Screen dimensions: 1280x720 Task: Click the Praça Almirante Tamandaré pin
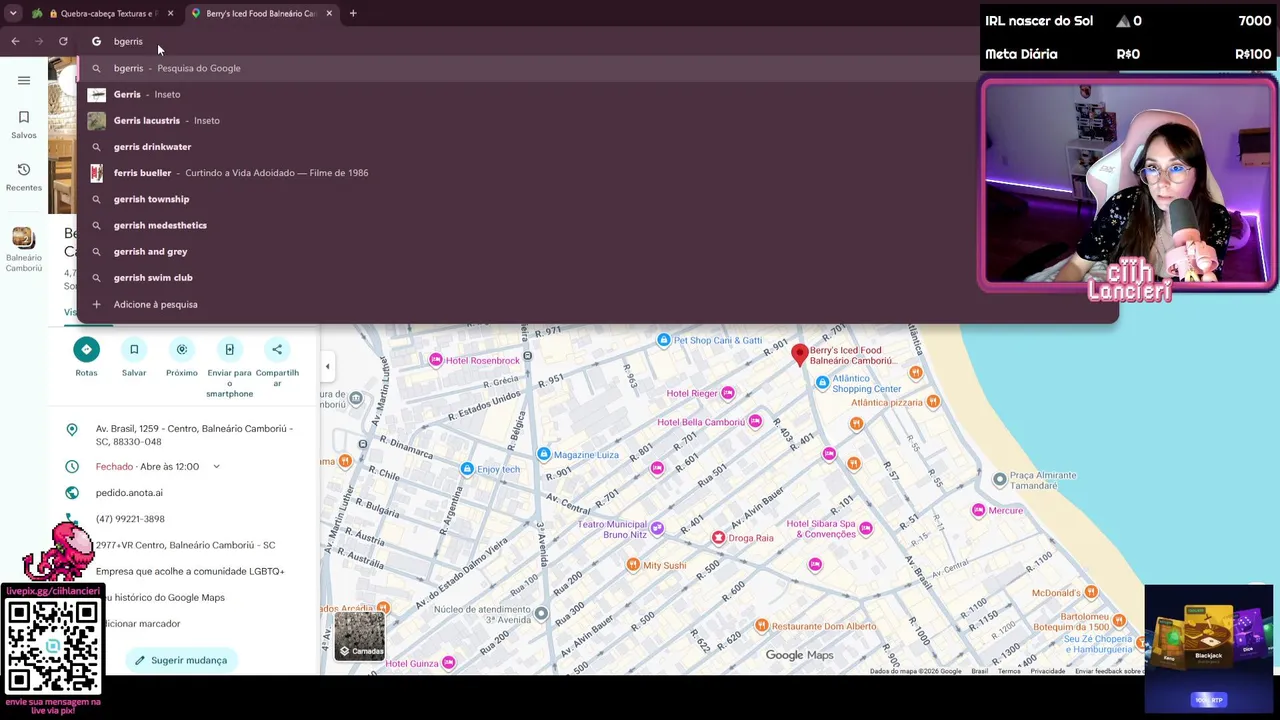[999, 480]
